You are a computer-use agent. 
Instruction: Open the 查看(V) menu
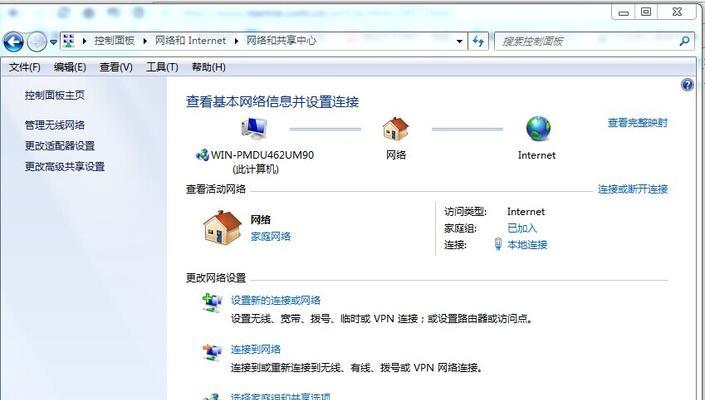(116, 67)
